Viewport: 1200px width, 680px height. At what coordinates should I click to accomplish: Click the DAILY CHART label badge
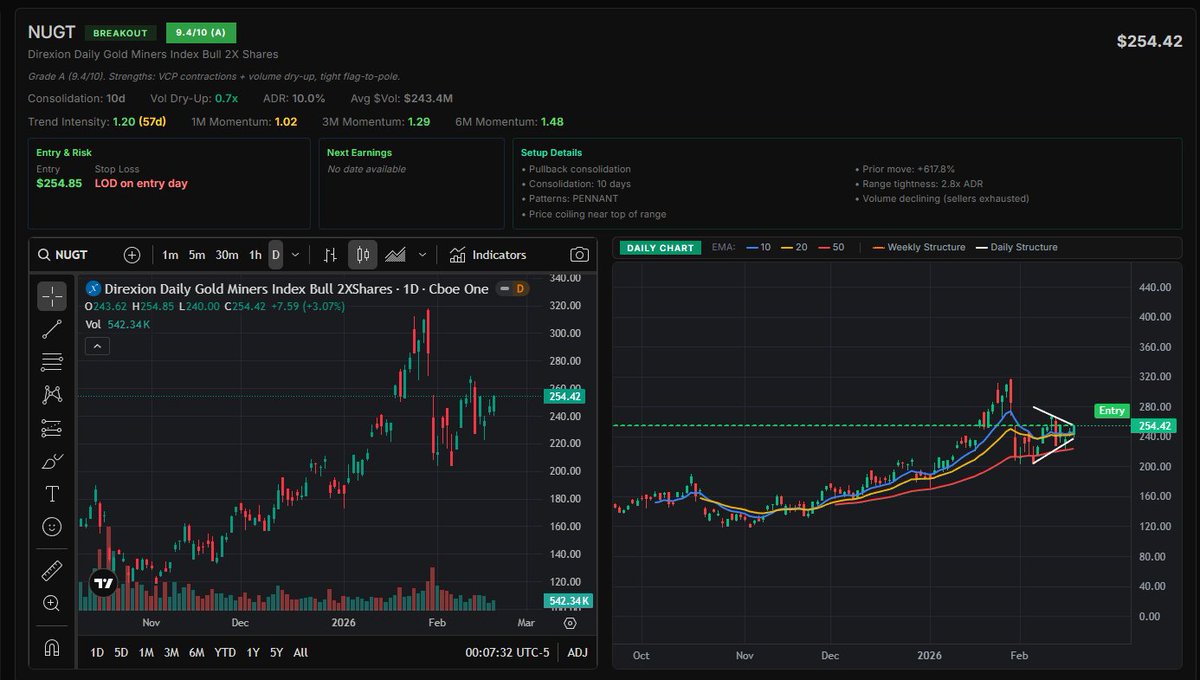point(658,247)
